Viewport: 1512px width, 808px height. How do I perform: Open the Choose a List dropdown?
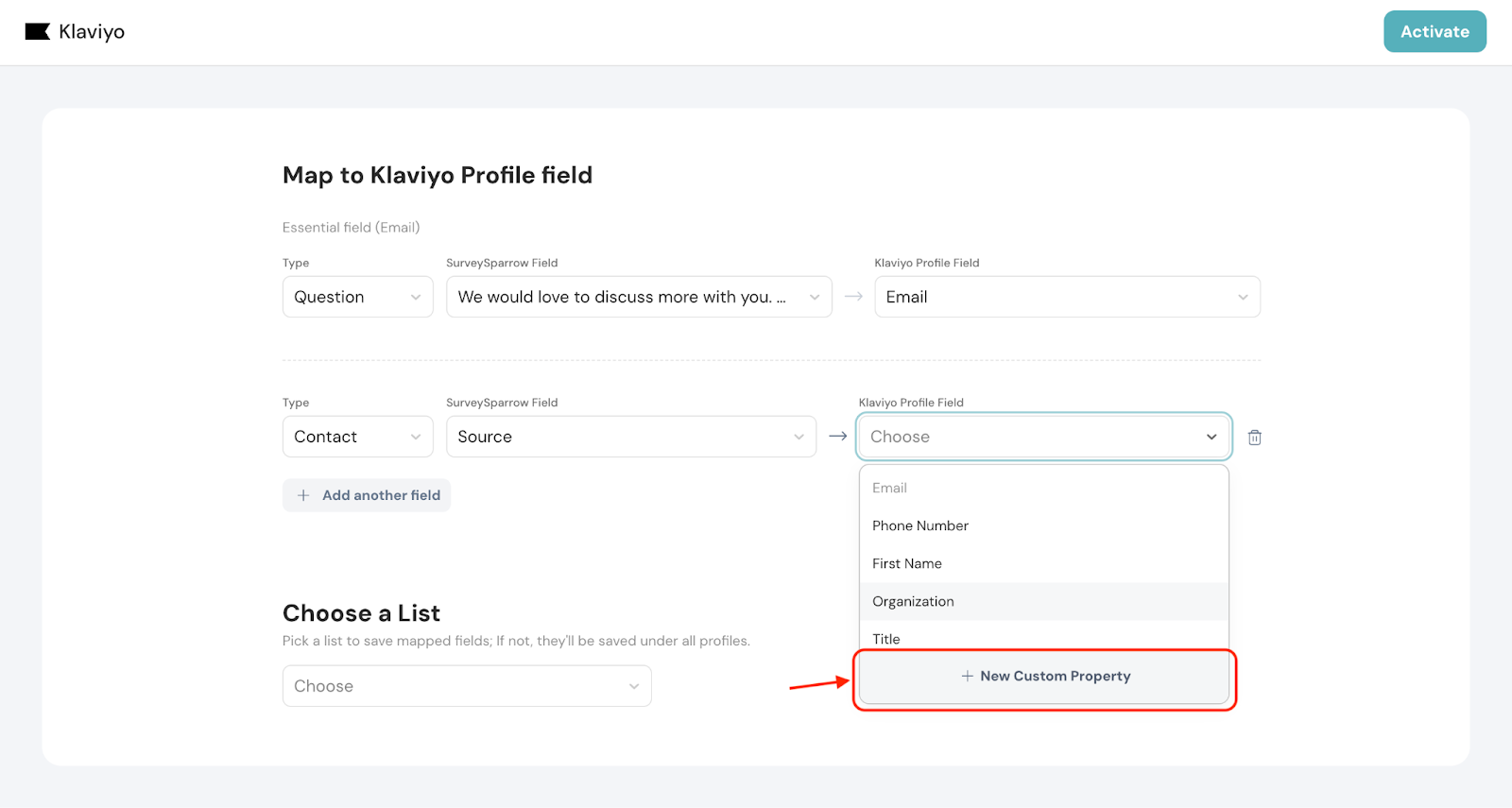(x=467, y=686)
